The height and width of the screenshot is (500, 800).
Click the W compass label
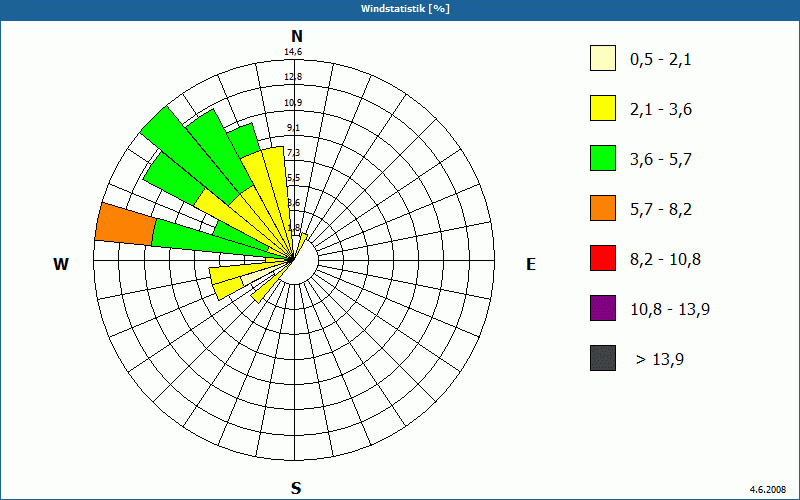click(x=61, y=264)
